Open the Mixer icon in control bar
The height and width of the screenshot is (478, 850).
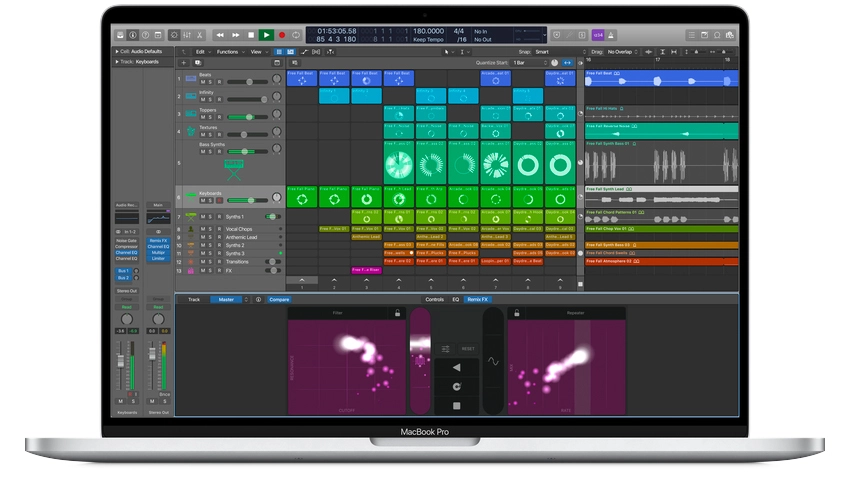[x=187, y=35]
